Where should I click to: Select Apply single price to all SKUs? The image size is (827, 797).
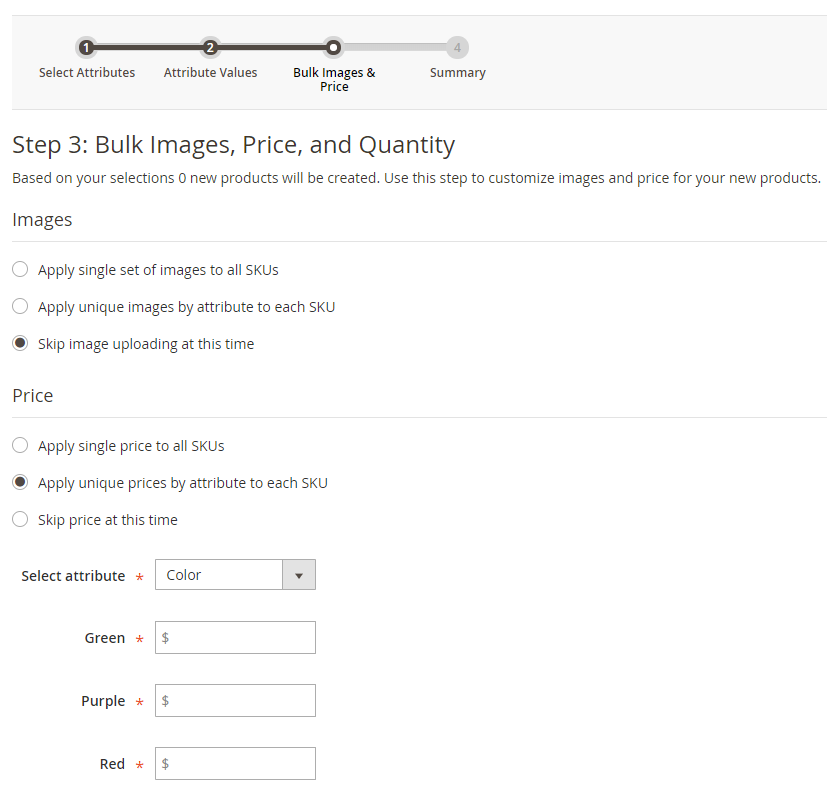click(19, 445)
